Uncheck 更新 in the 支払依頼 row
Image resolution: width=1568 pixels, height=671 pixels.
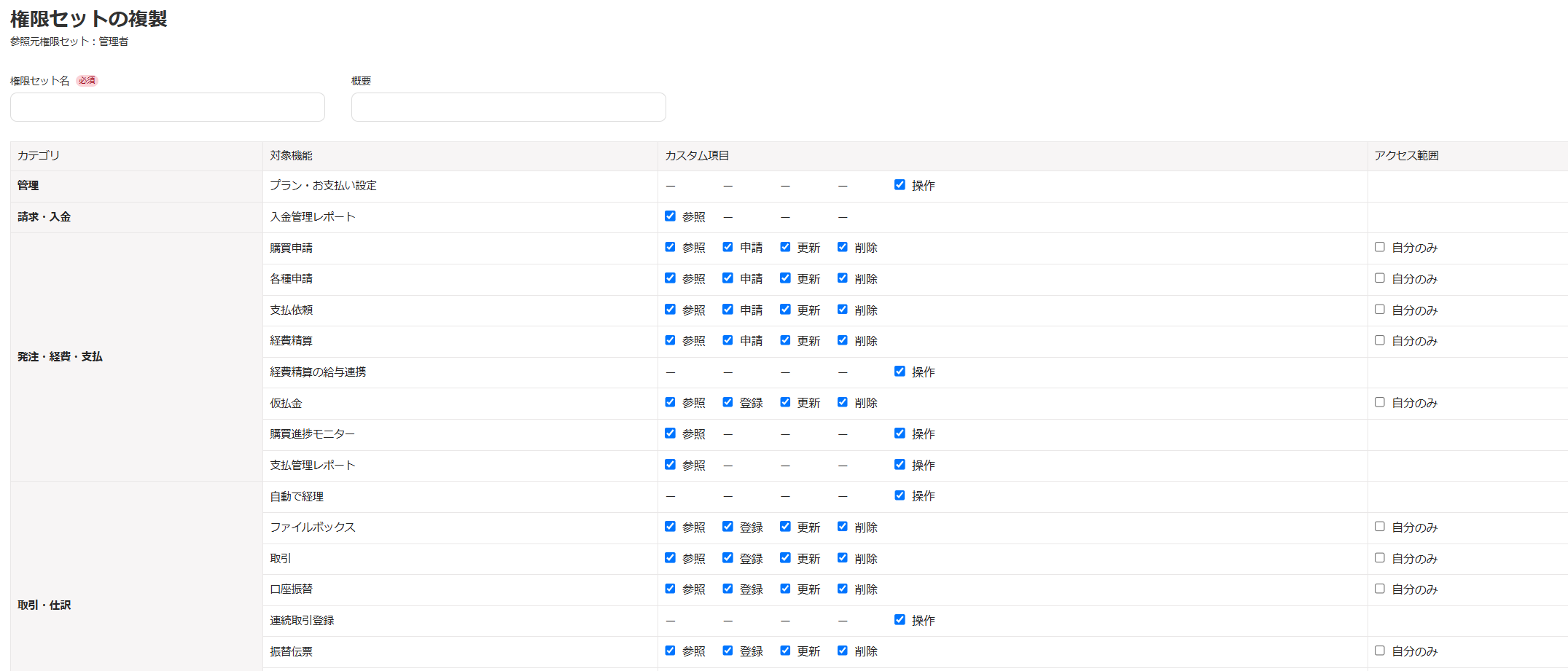(785, 310)
